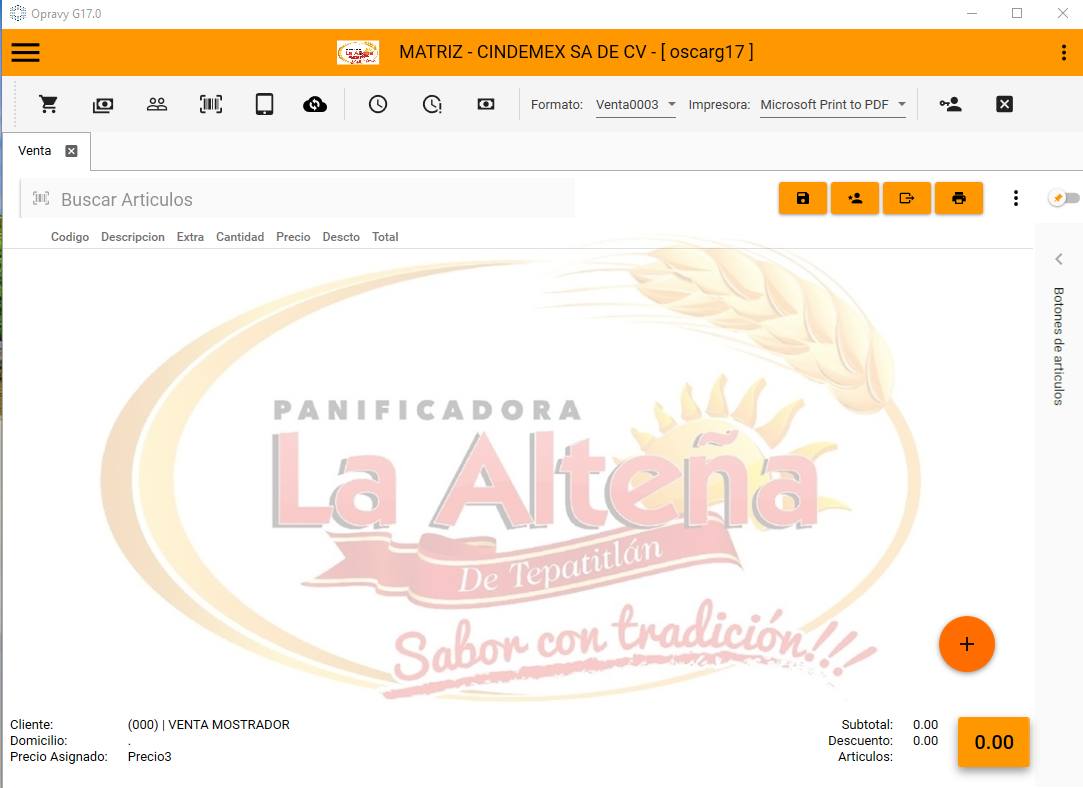Image resolution: width=1083 pixels, height=788 pixels.
Task: Click the Buscar Articulos search field
Action: click(298, 199)
